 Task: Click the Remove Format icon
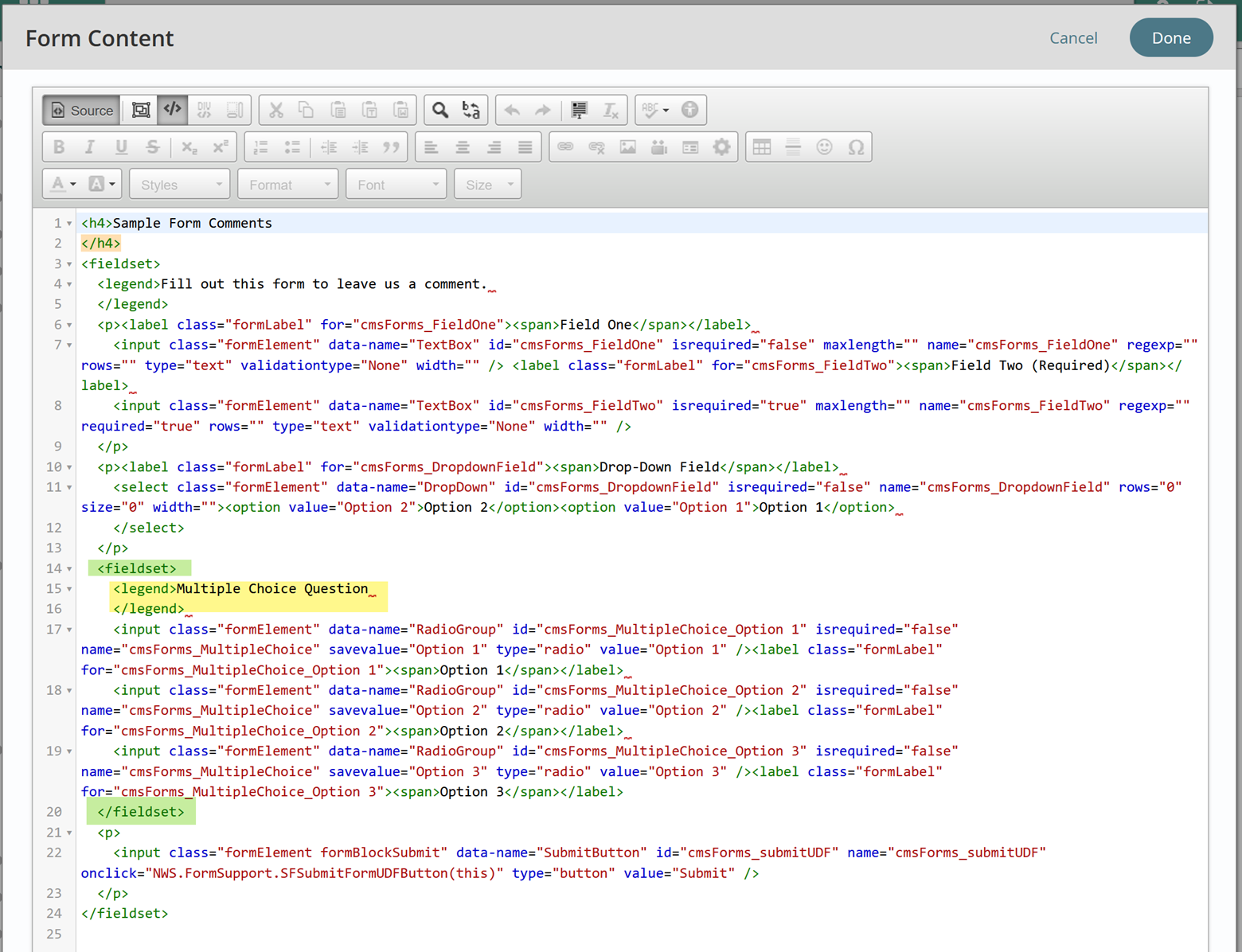(611, 110)
